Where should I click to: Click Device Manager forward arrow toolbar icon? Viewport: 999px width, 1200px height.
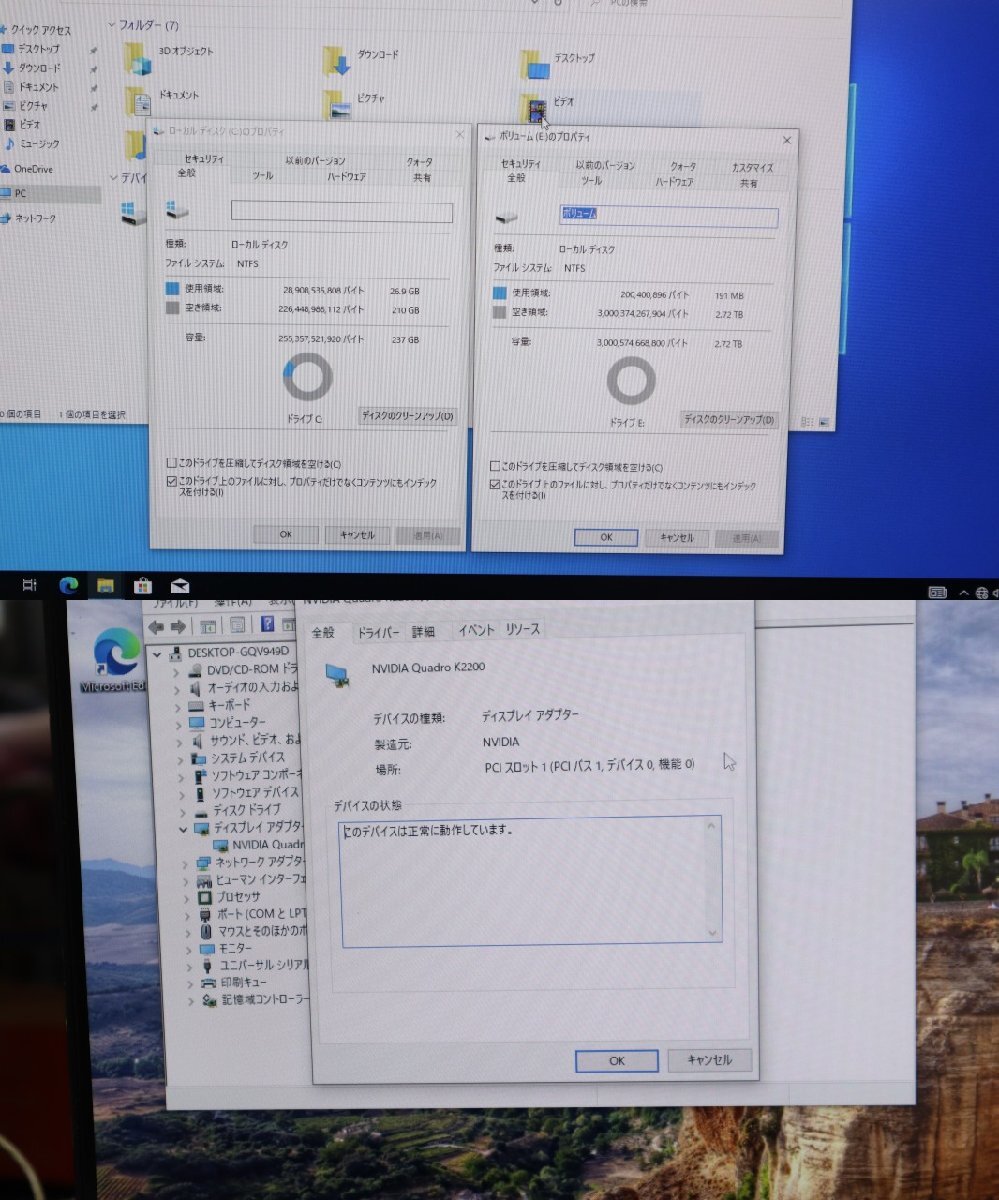click(178, 627)
